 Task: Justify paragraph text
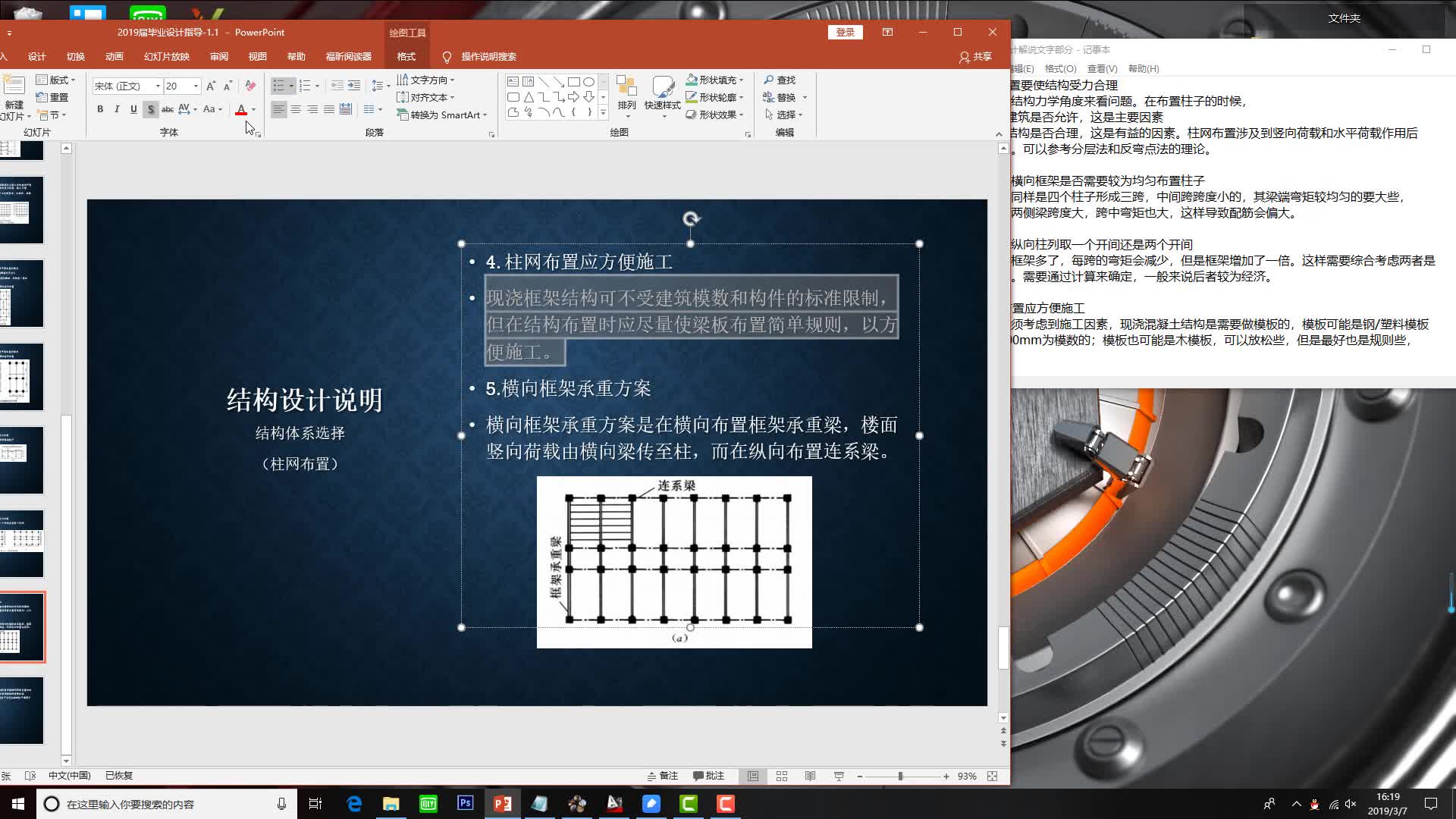point(329,109)
